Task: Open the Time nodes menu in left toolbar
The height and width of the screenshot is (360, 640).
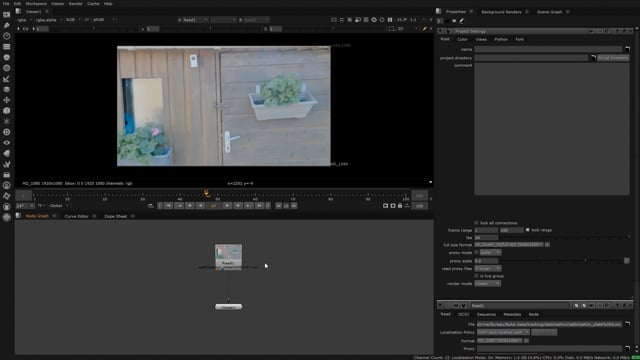Action: (7, 36)
